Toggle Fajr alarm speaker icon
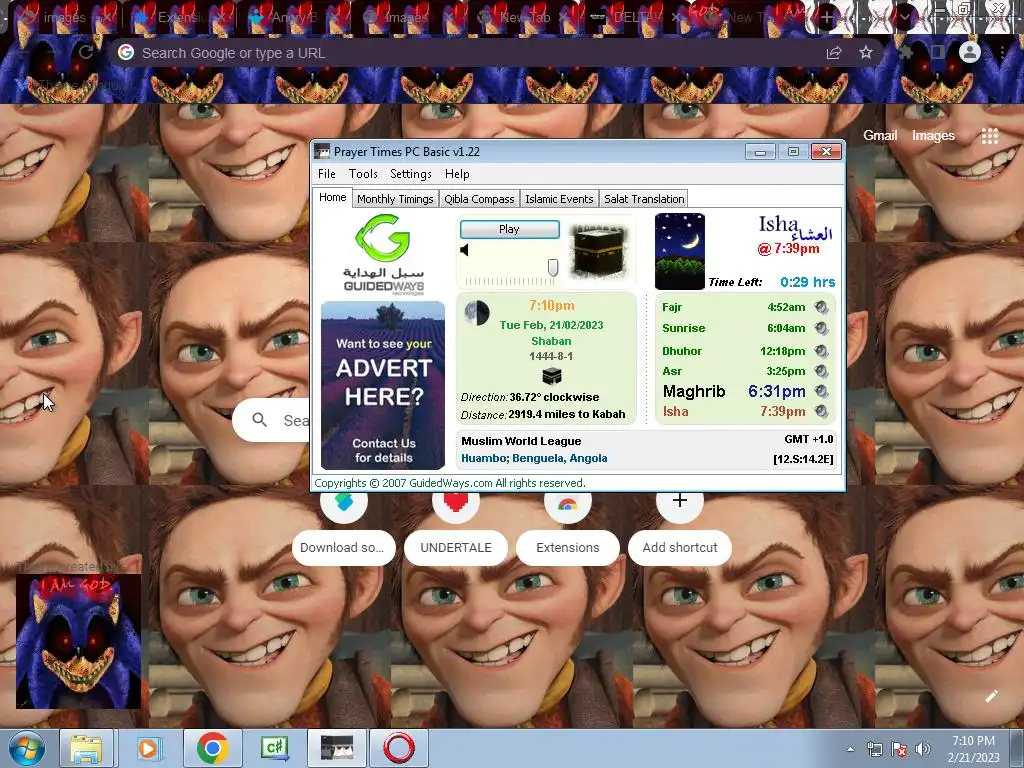This screenshot has width=1024, height=768. tap(822, 307)
